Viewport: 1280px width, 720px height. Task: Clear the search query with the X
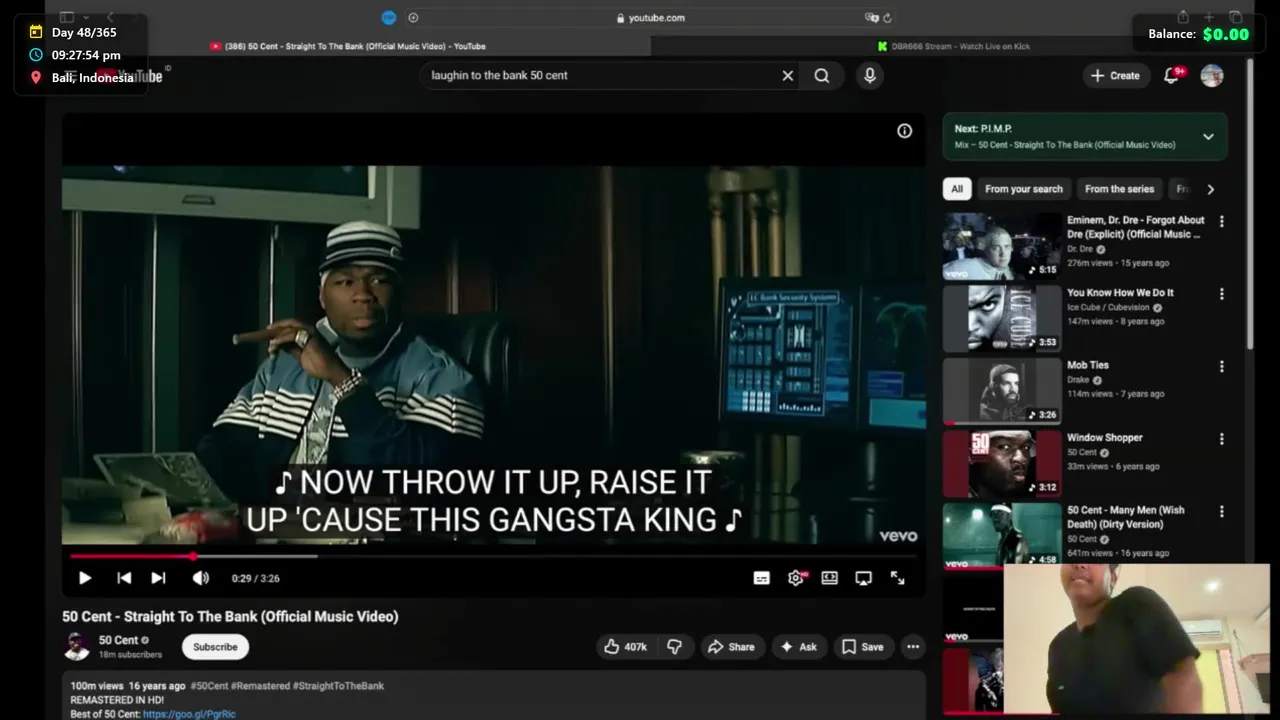(x=787, y=75)
